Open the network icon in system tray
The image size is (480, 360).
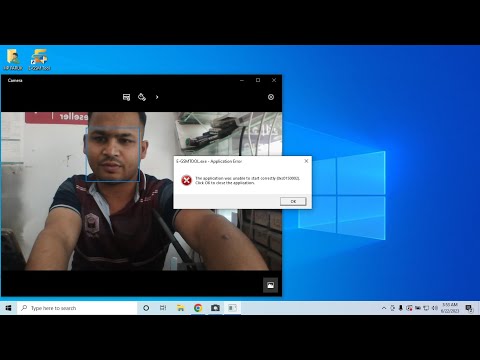[426, 308]
